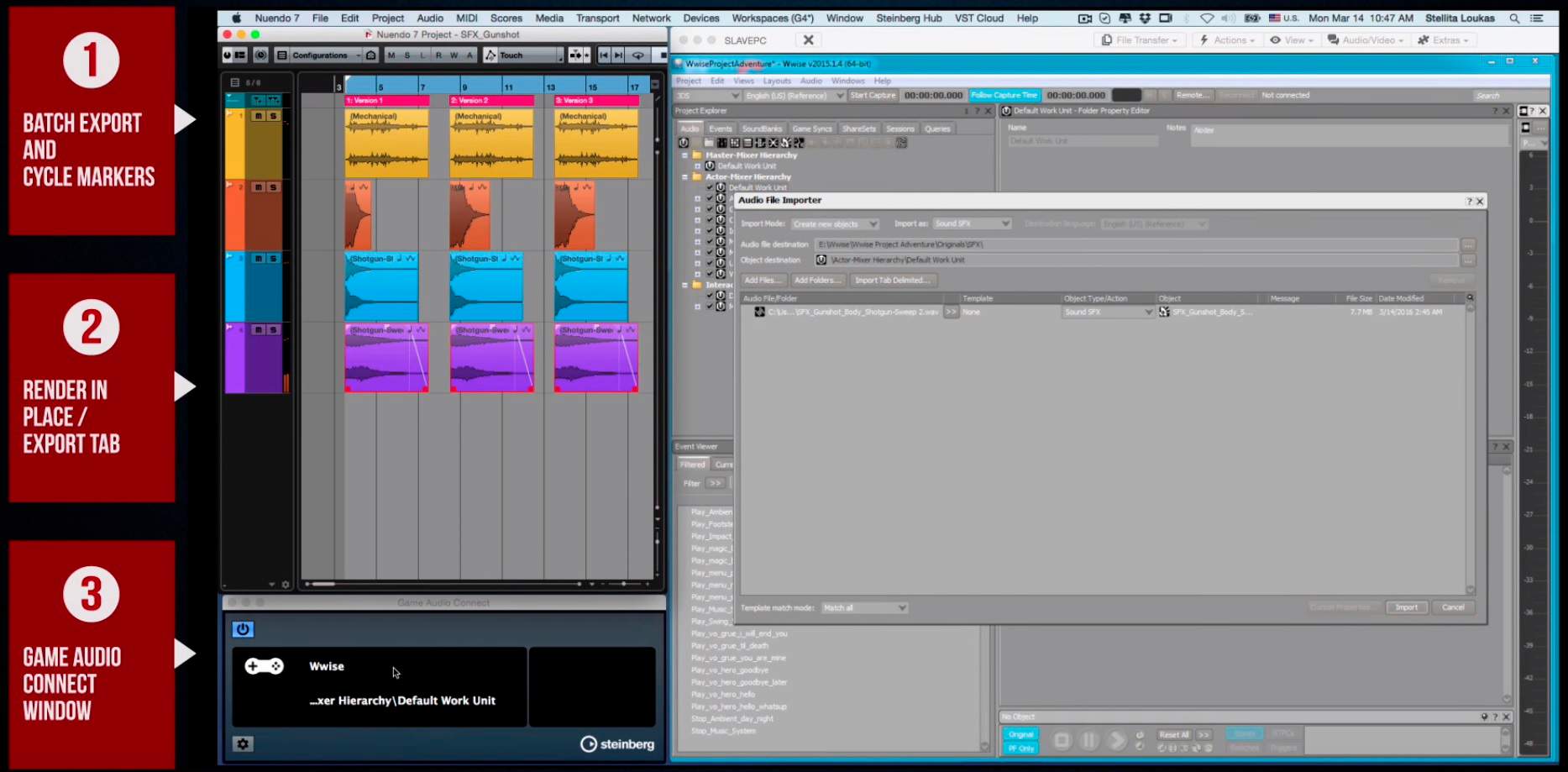Open the Import as Sound SFX dropdown

(x=972, y=224)
